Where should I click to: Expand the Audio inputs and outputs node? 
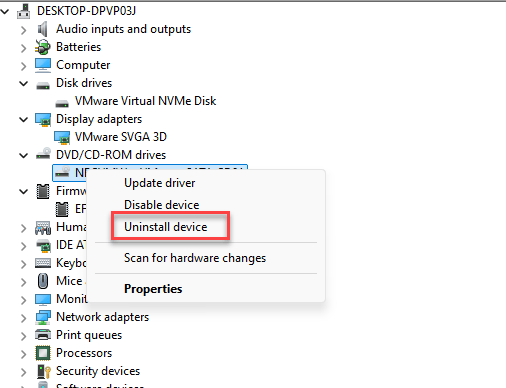[23, 30]
